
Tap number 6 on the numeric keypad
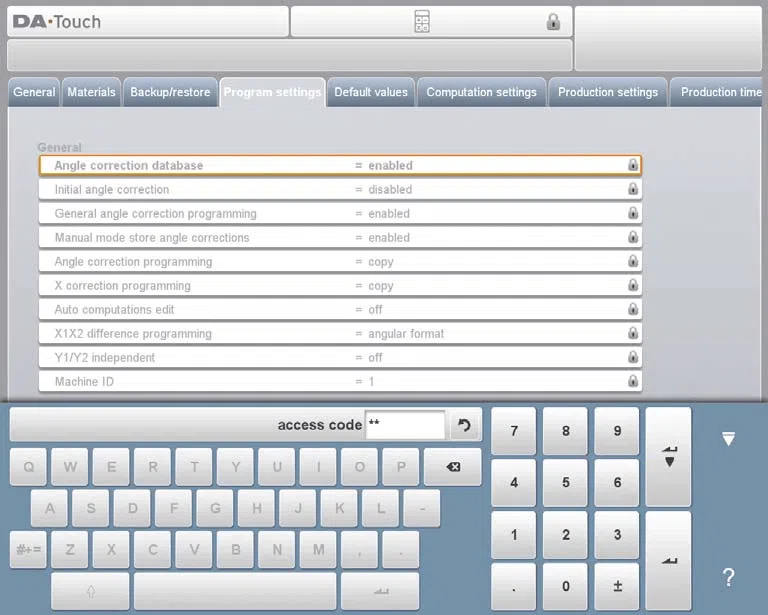point(617,483)
